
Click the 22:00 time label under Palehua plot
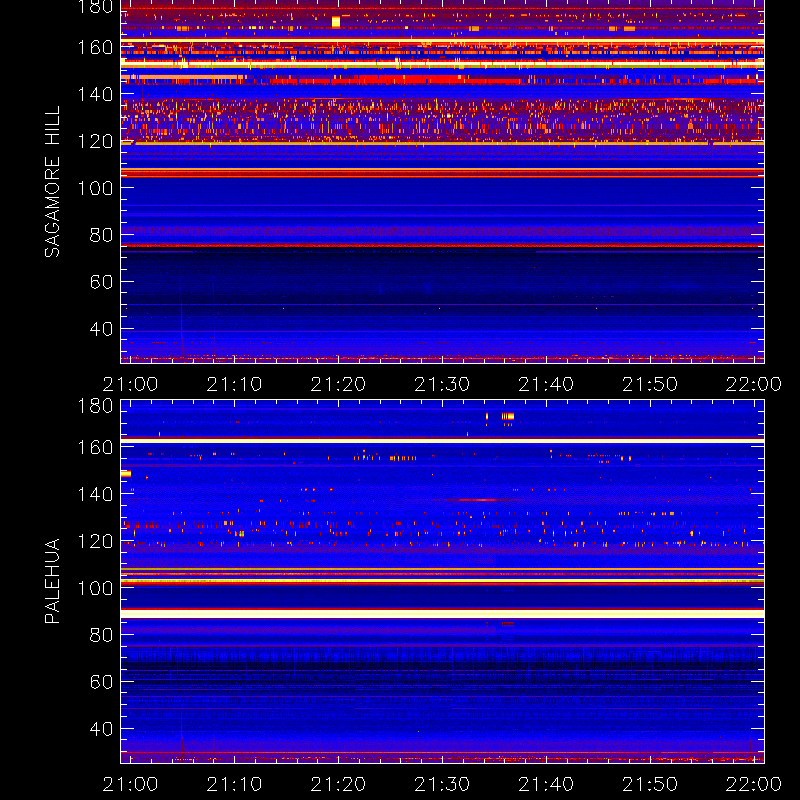754,784
